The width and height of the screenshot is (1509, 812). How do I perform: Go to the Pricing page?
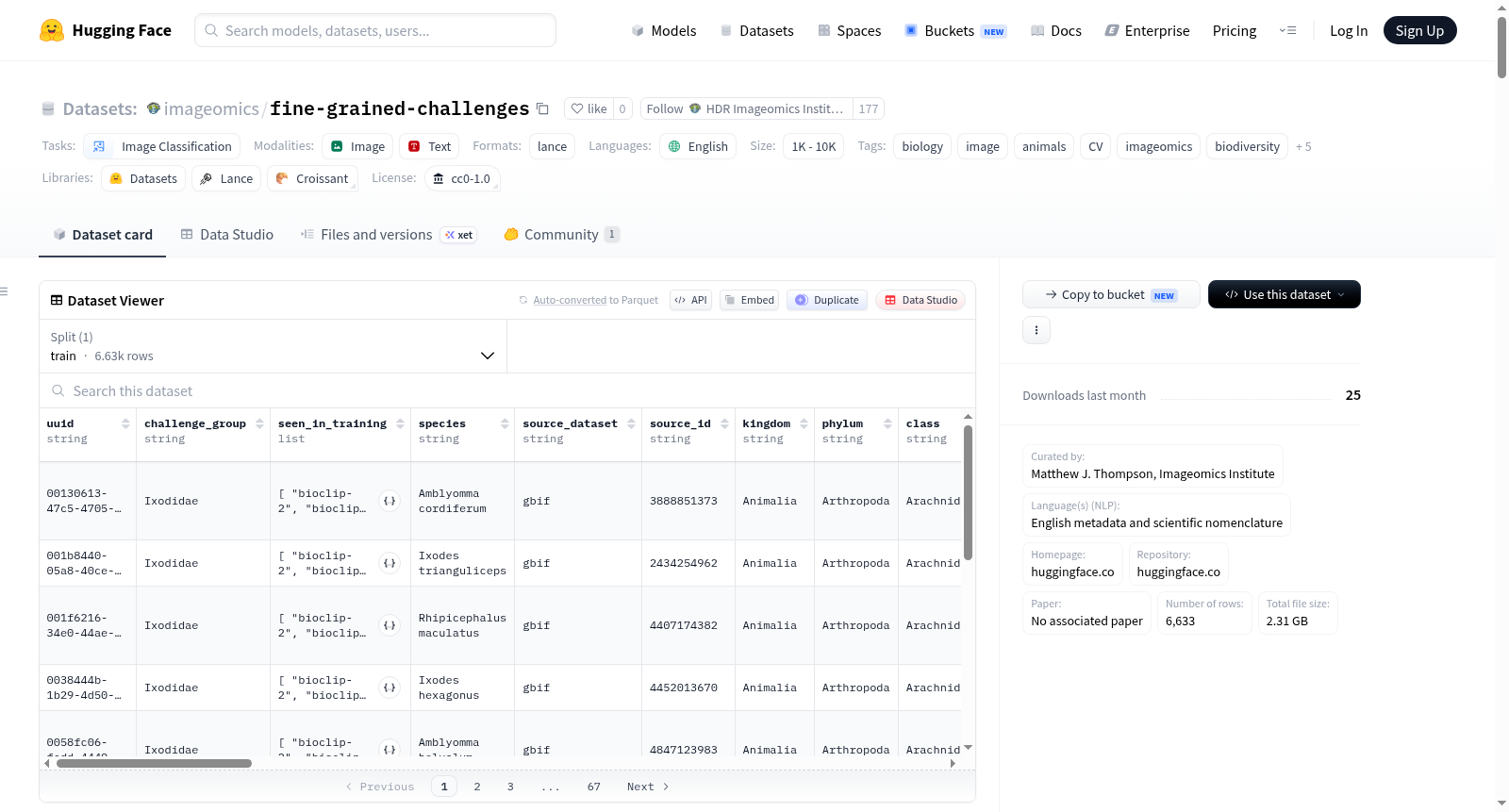tap(1235, 30)
